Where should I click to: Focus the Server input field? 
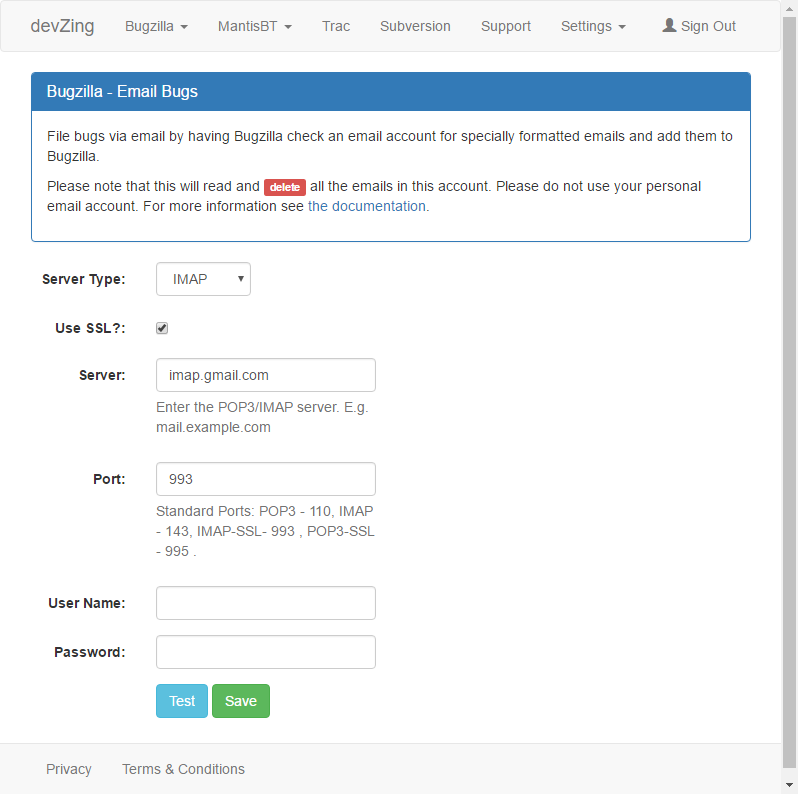[266, 375]
